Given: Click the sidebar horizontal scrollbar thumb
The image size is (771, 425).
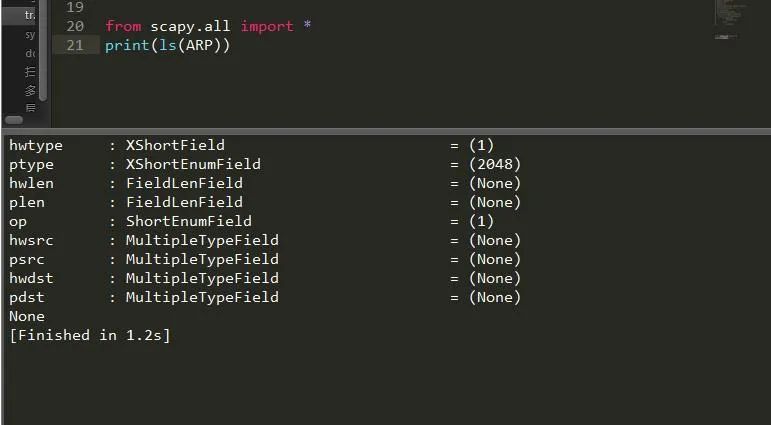Looking at the screenshot, I should coord(14,120).
